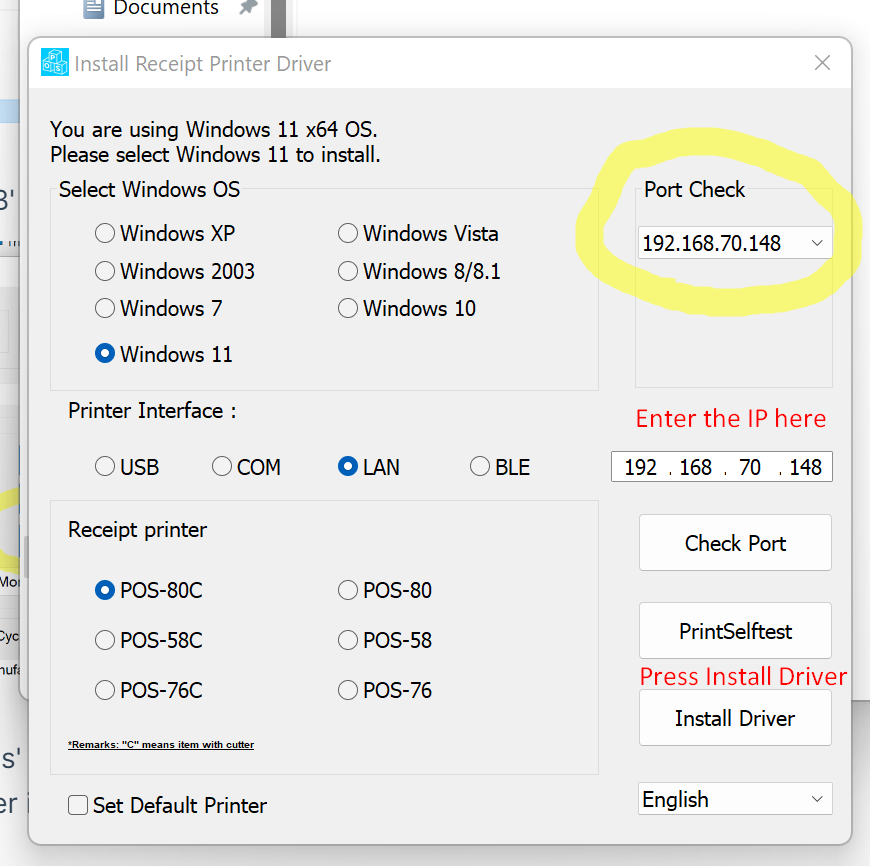Select Windows 8/8.1 operating system
The width and height of the screenshot is (870, 866).
(x=347, y=271)
